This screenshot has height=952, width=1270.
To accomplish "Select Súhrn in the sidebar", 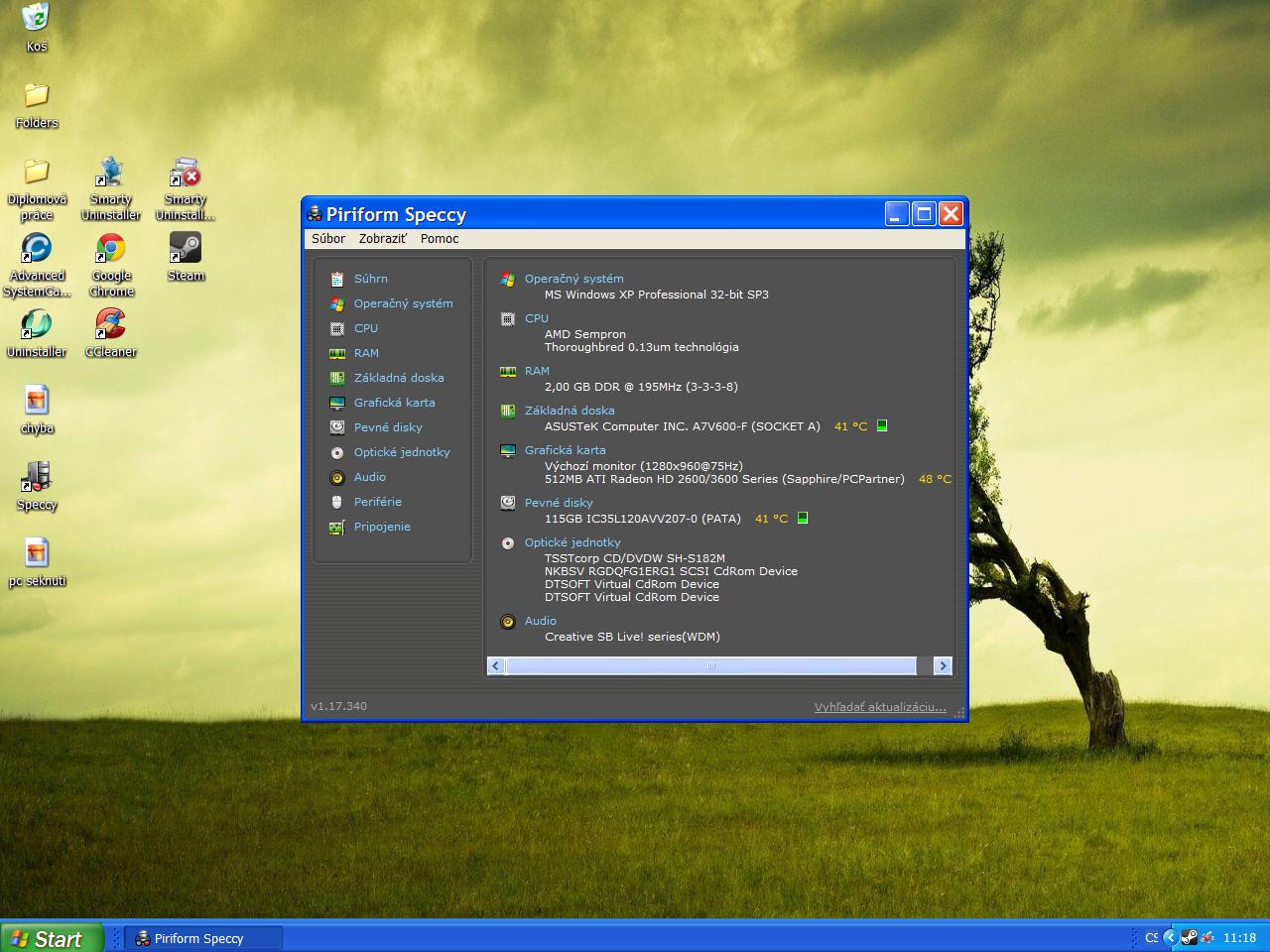I will click(371, 279).
